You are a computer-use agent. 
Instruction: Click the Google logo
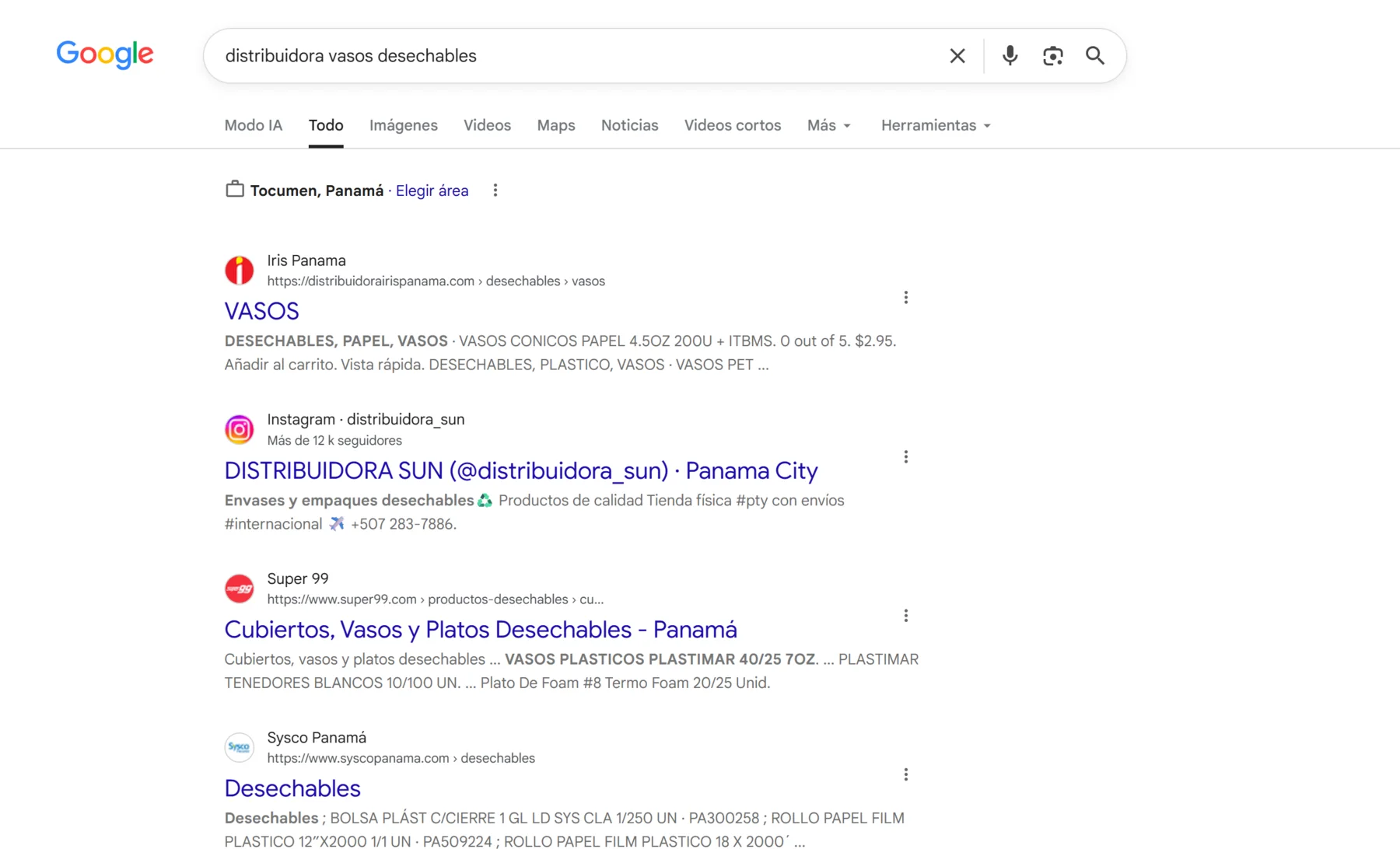click(105, 54)
